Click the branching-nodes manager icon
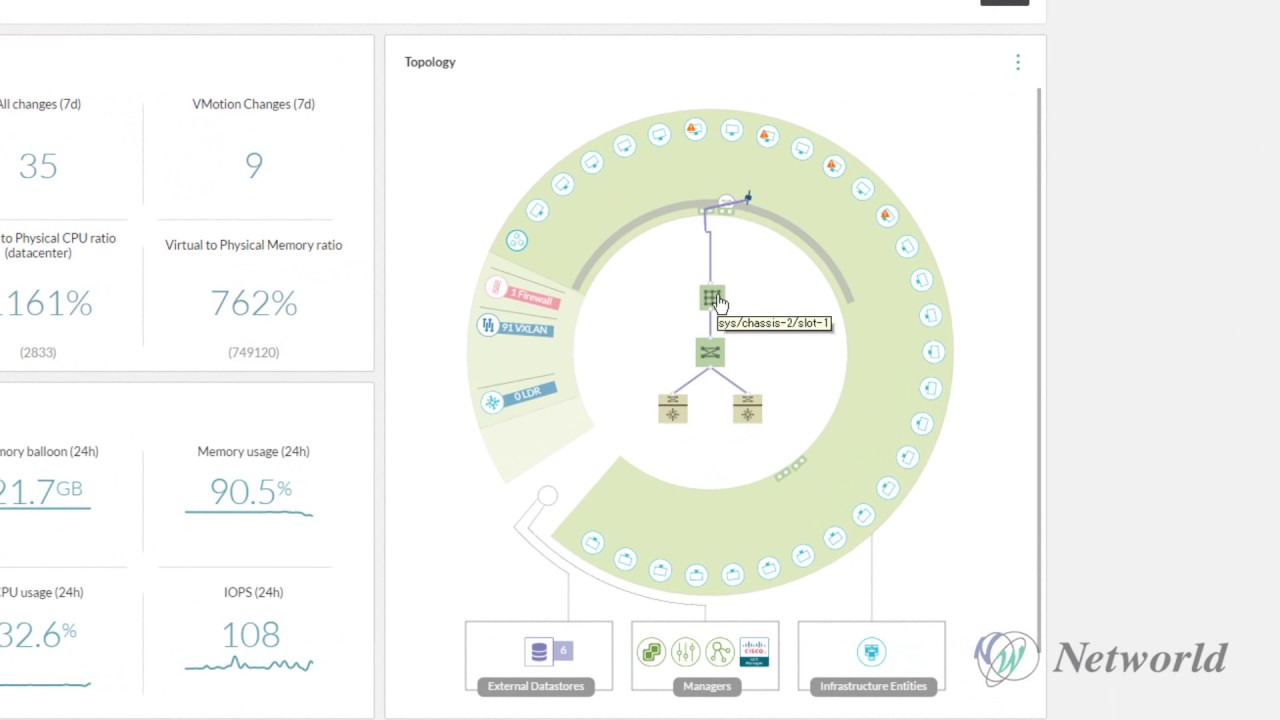Viewport: 1280px width, 720px height. tap(720, 653)
